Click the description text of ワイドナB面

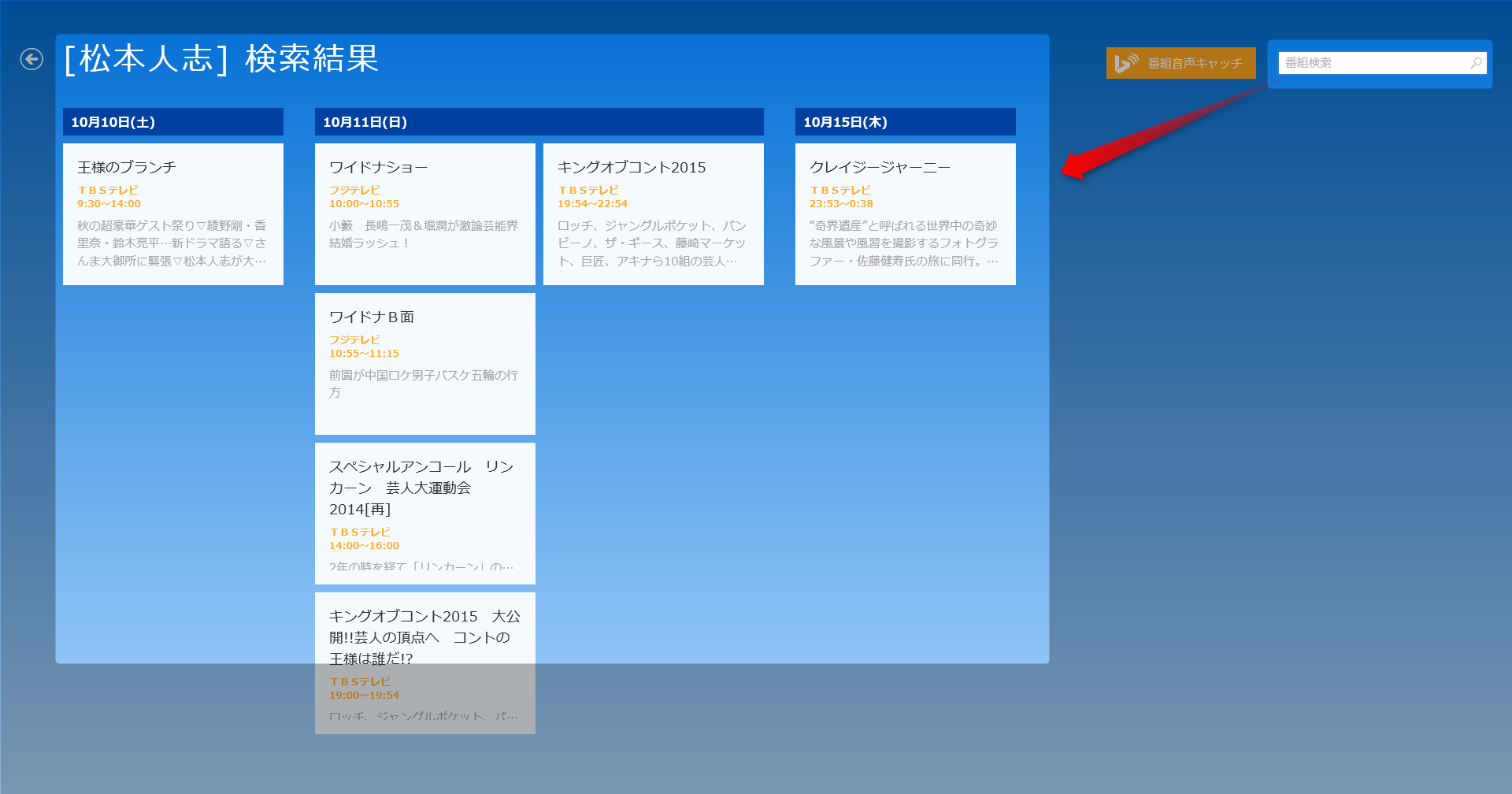[x=424, y=384]
